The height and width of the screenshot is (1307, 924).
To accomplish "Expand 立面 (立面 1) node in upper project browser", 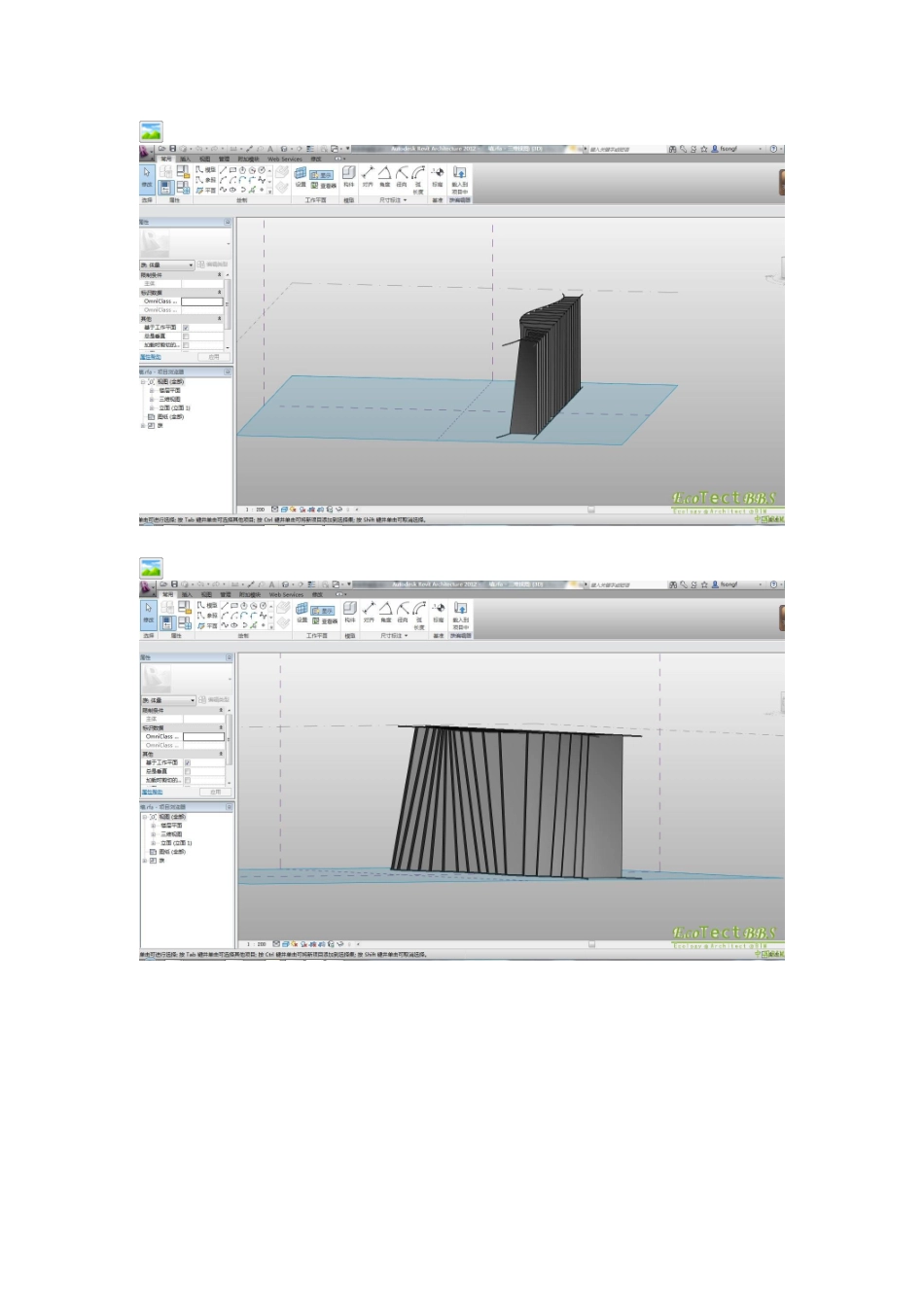I will 151,408.
